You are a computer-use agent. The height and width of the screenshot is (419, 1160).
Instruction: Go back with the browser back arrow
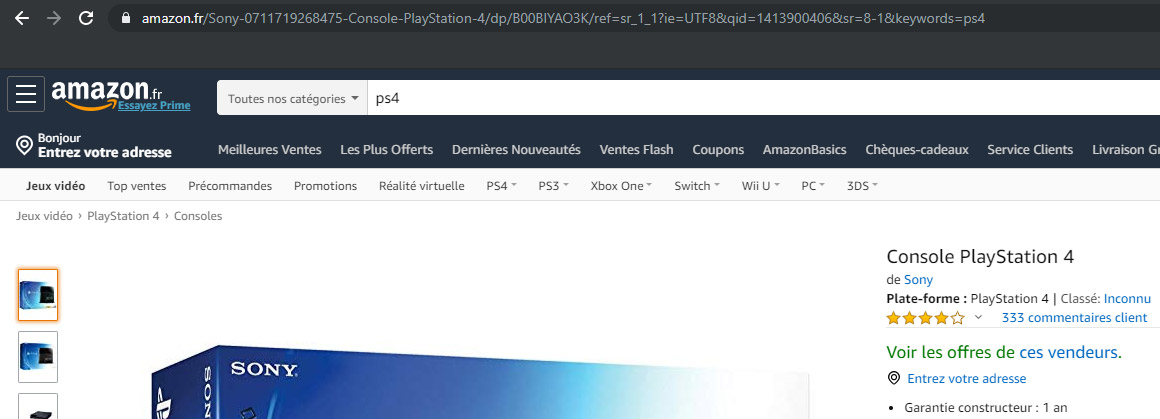[x=22, y=19]
